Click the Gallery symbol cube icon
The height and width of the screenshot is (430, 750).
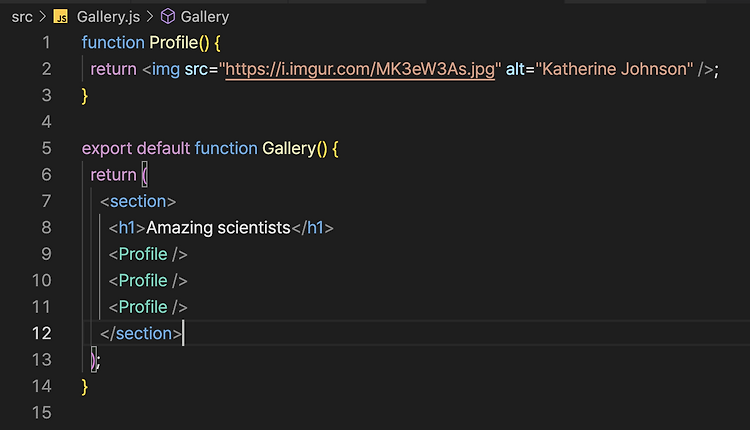click(167, 16)
